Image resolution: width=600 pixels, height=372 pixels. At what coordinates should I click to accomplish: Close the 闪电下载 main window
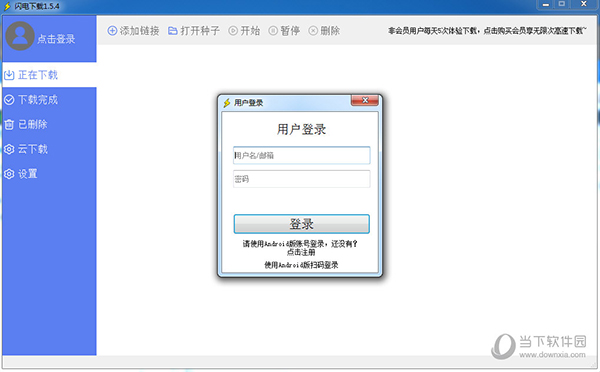coord(584,4)
